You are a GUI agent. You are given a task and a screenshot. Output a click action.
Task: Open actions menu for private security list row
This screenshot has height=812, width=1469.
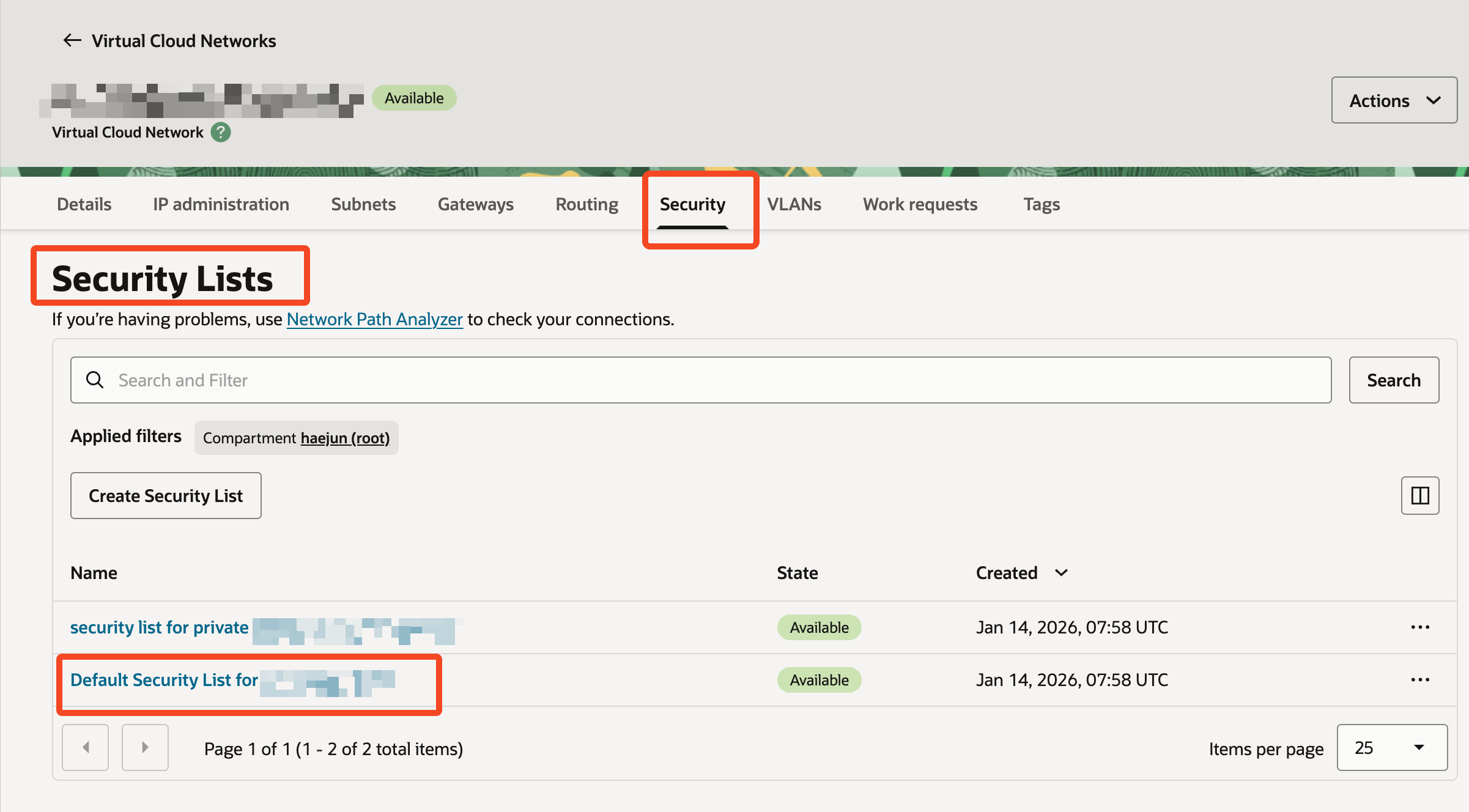point(1419,627)
